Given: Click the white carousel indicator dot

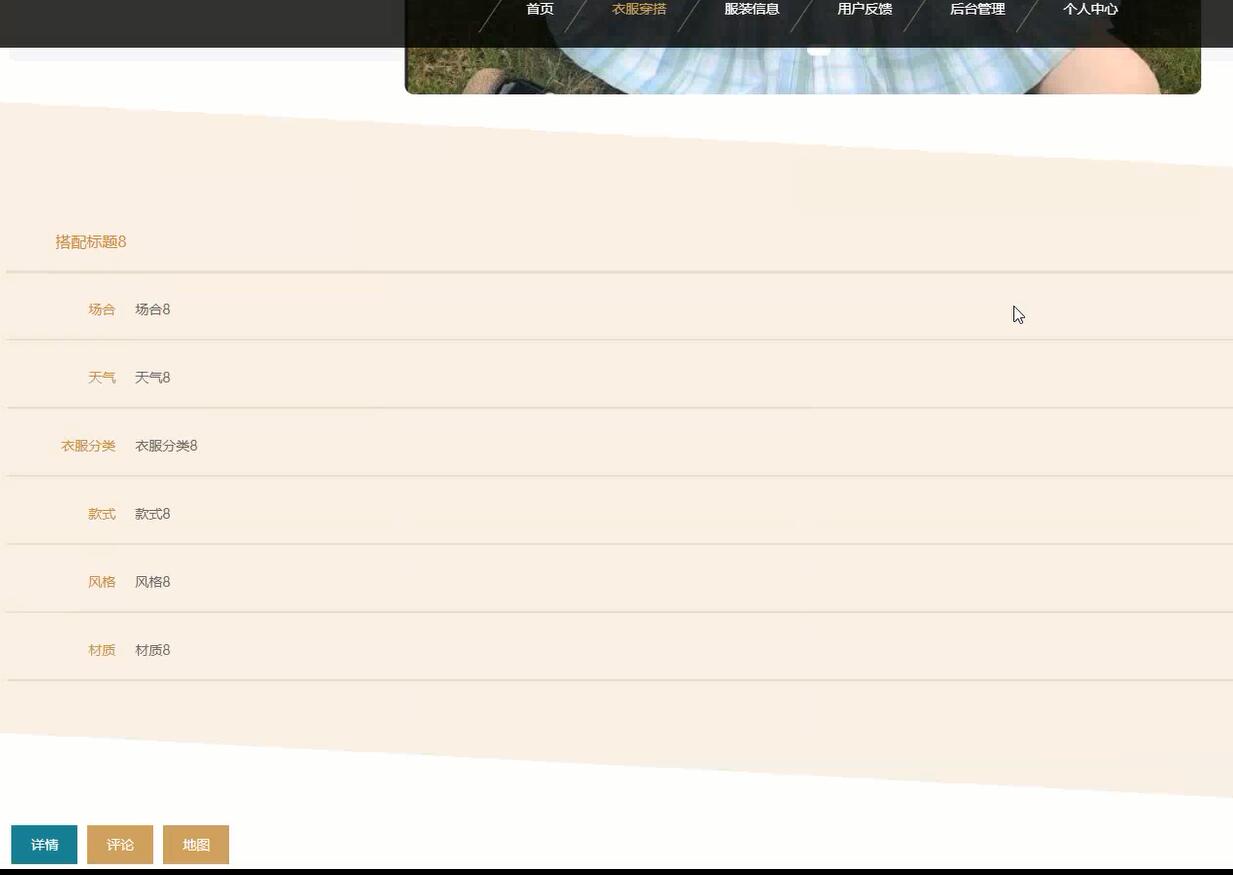Looking at the screenshot, I should click(819, 51).
